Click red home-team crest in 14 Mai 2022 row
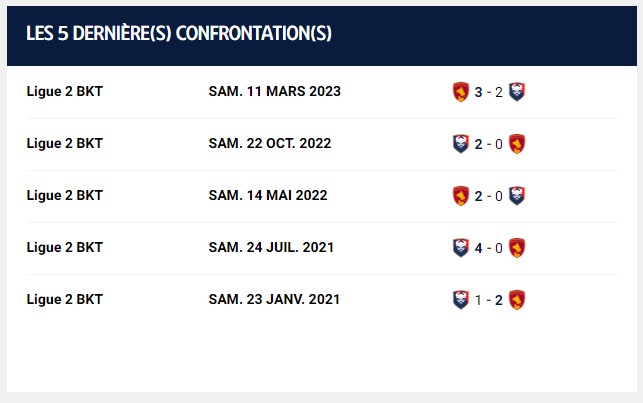Viewport: 643px width, 403px height. [x=461, y=196]
